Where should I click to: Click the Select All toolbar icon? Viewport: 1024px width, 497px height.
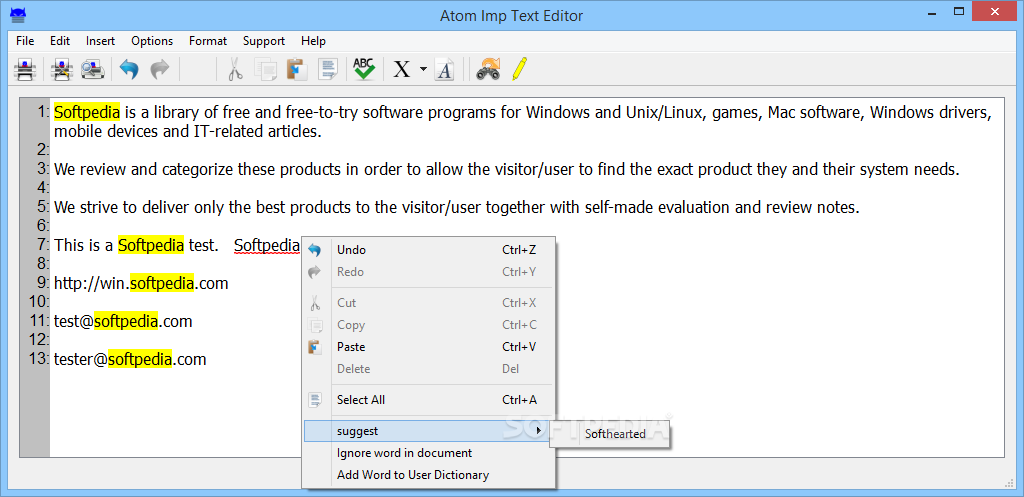(x=328, y=69)
